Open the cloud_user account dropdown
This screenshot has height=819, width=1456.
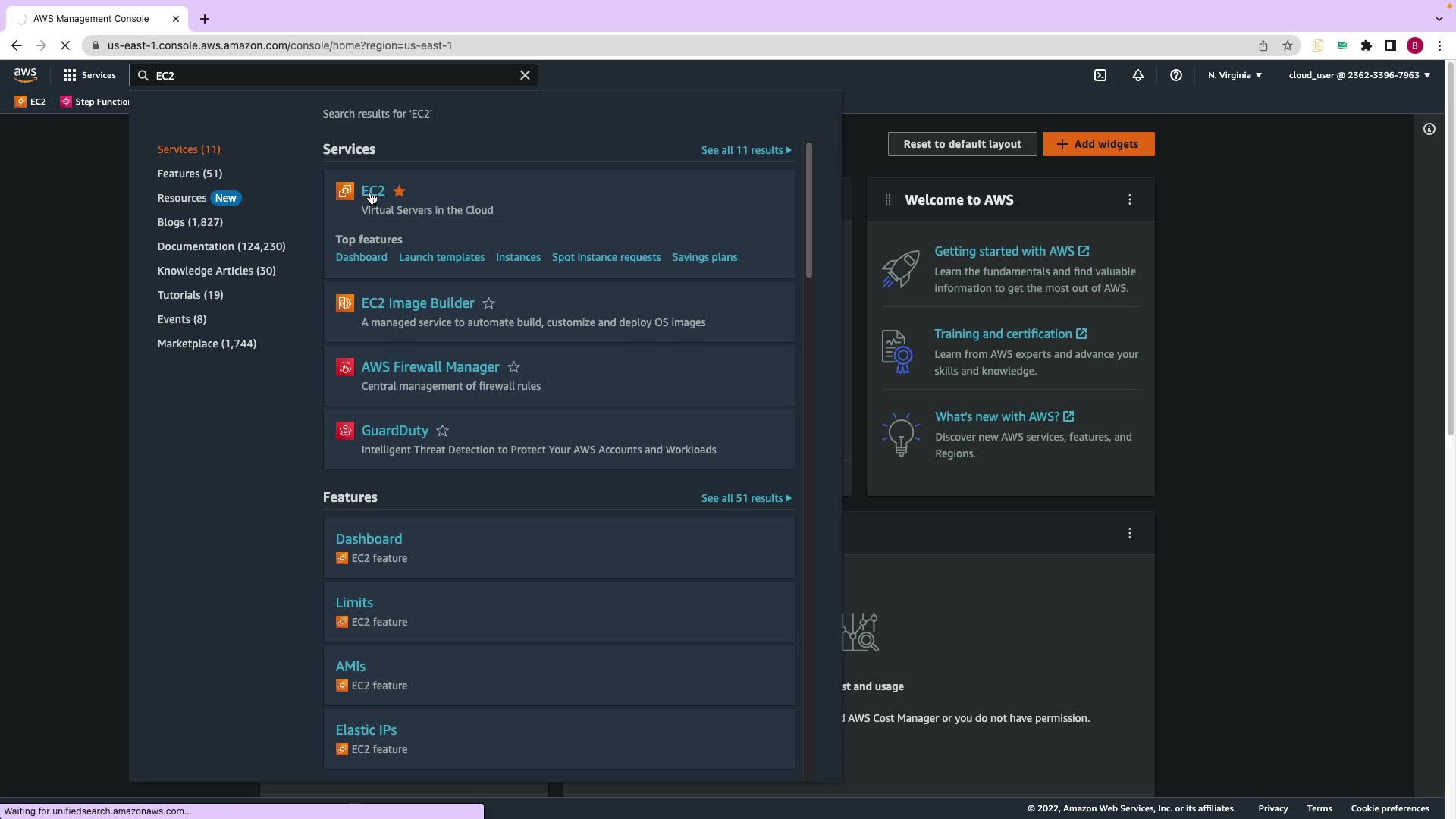(x=1359, y=75)
